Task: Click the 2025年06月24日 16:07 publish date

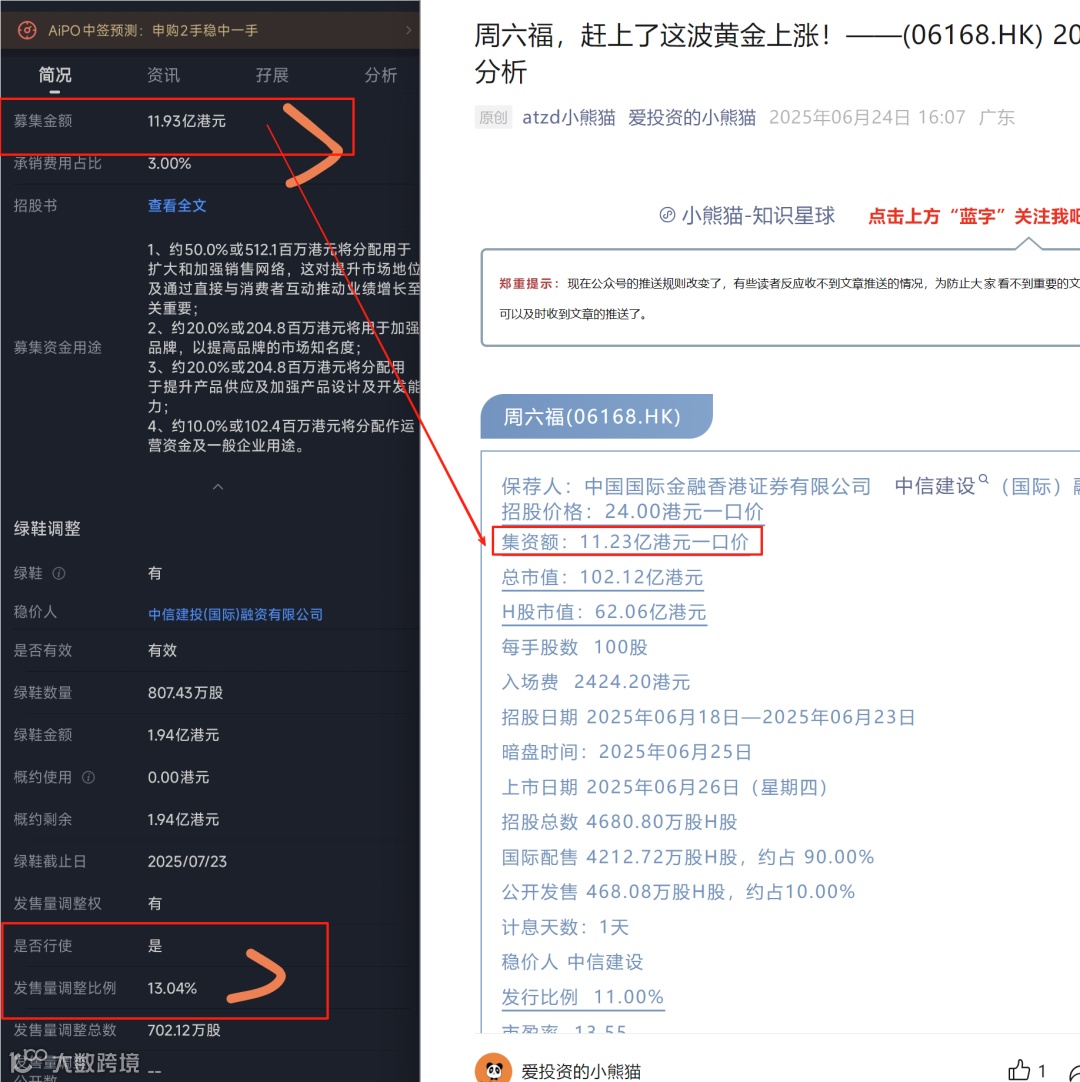Action: (x=867, y=117)
